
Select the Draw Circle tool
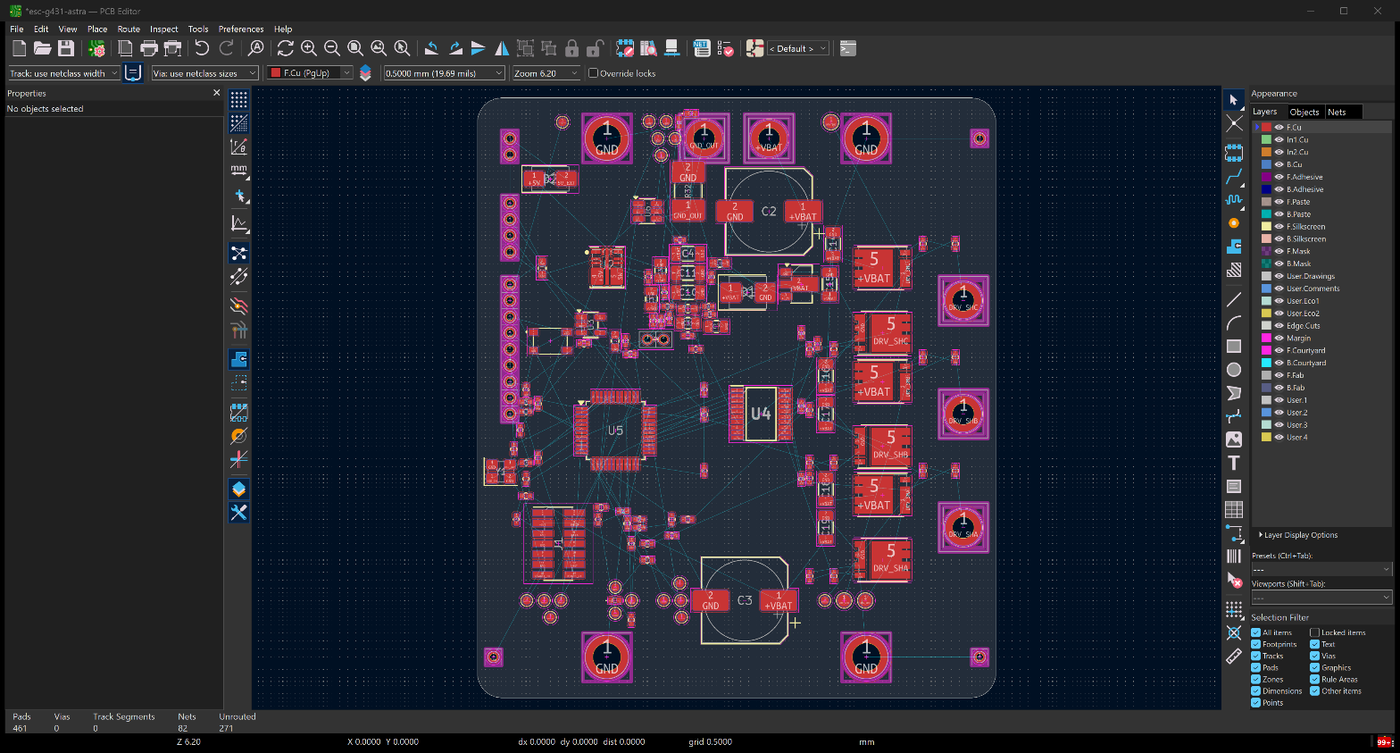tap(1234, 369)
